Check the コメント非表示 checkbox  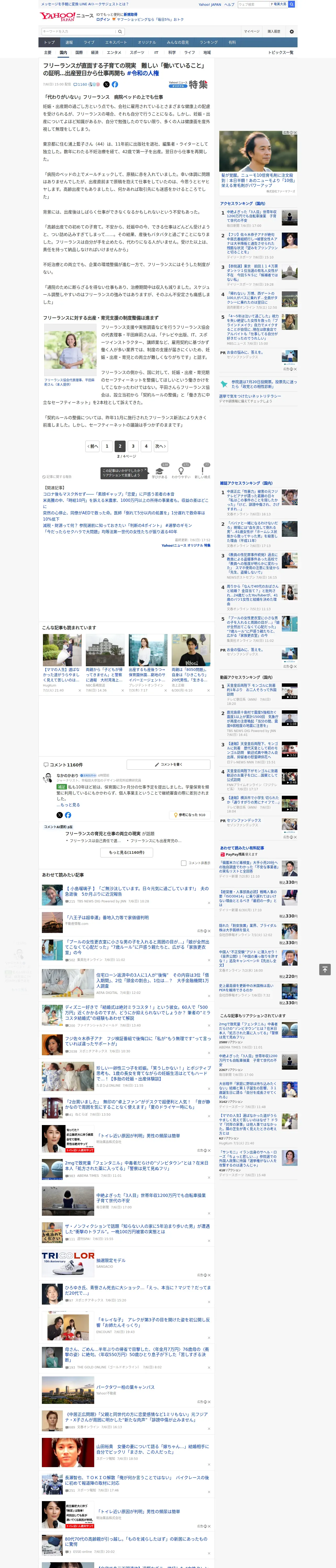(x=183, y=863)
